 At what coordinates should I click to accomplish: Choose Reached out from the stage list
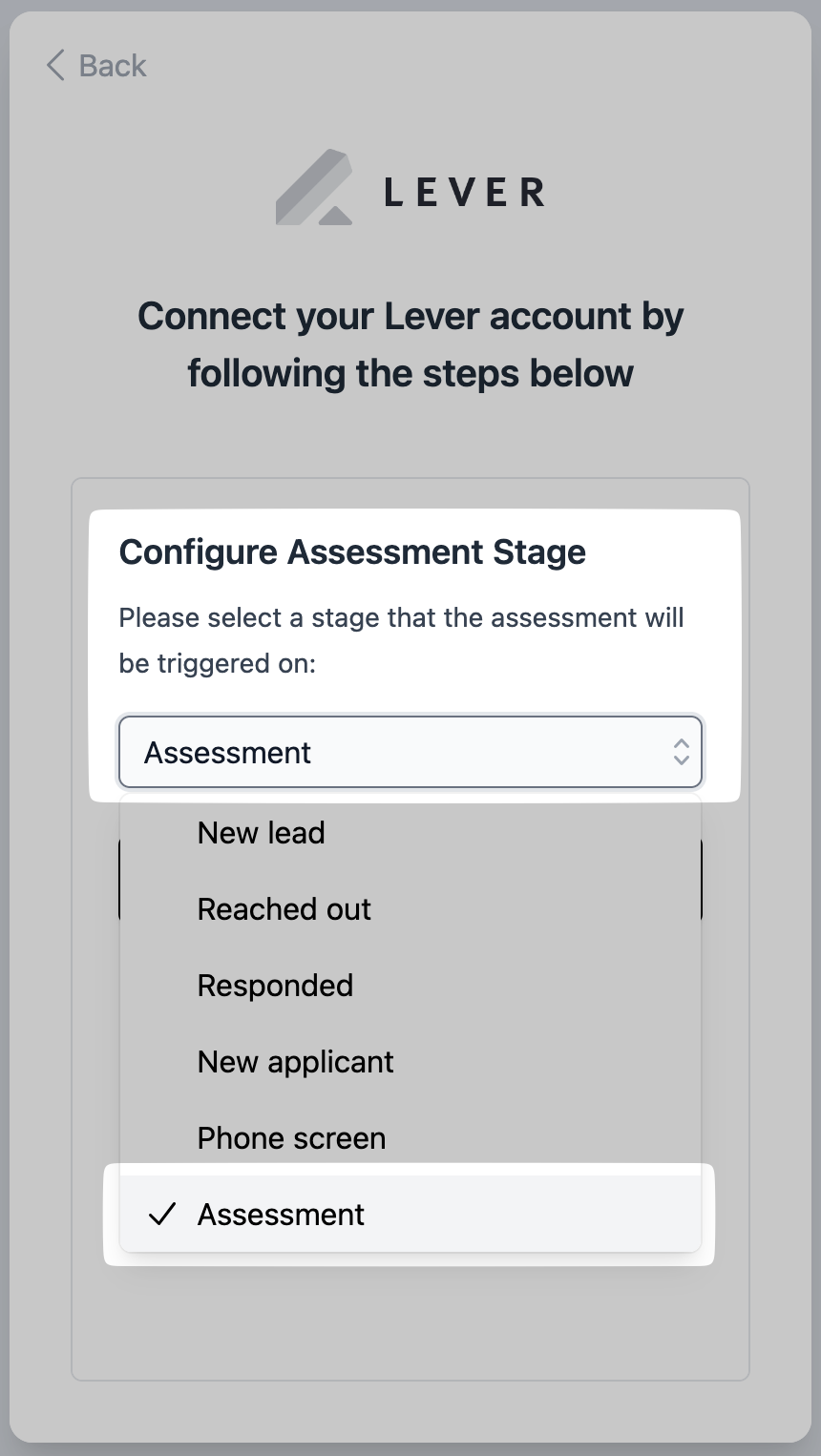pyautogui.click(x=410, y=909)
